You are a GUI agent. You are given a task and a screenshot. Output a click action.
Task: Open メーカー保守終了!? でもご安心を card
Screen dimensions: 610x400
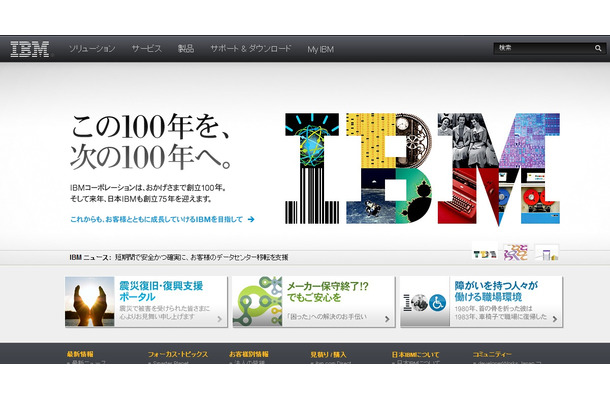click(314, 302)
